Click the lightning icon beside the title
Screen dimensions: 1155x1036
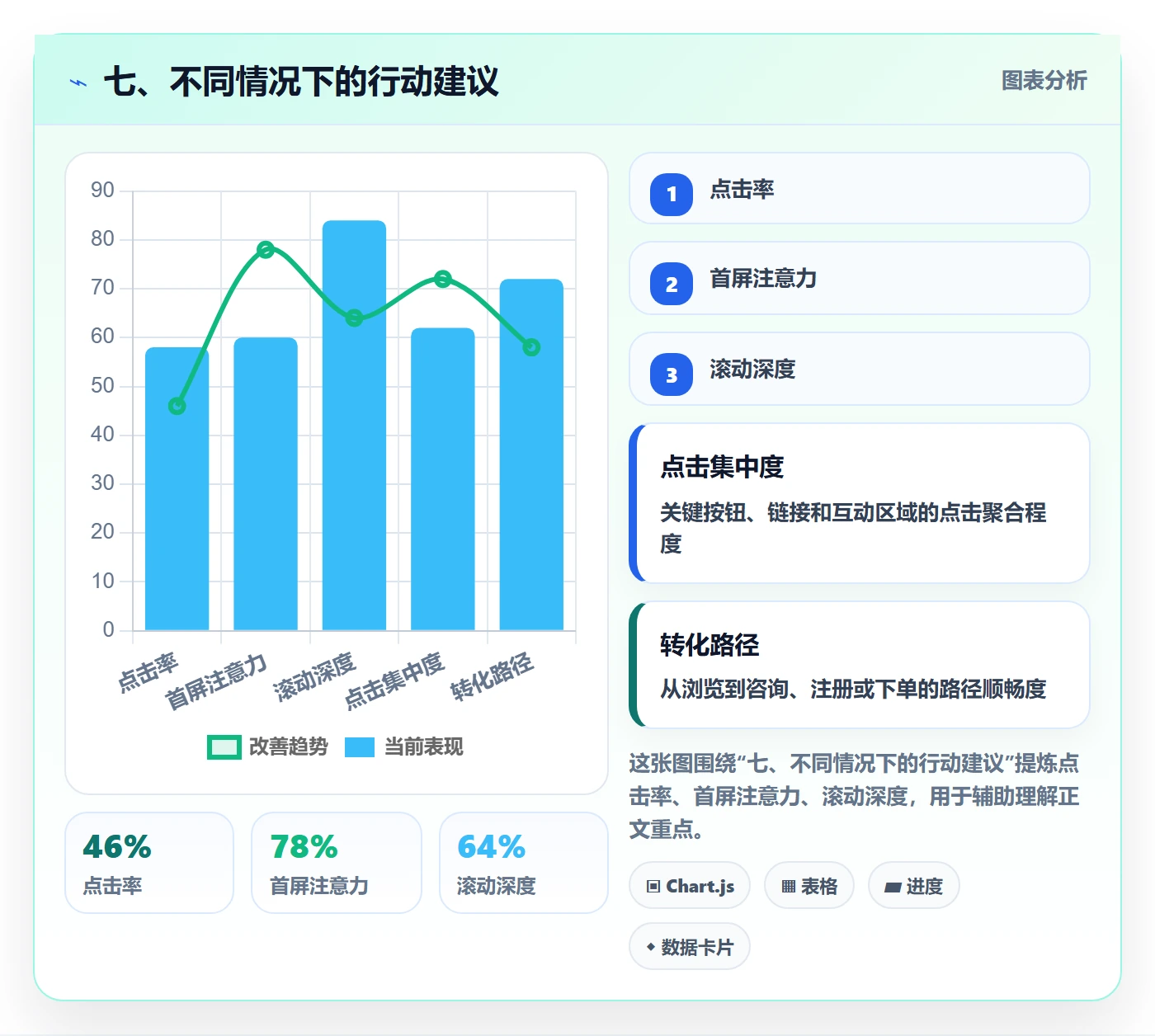[78, 82]
